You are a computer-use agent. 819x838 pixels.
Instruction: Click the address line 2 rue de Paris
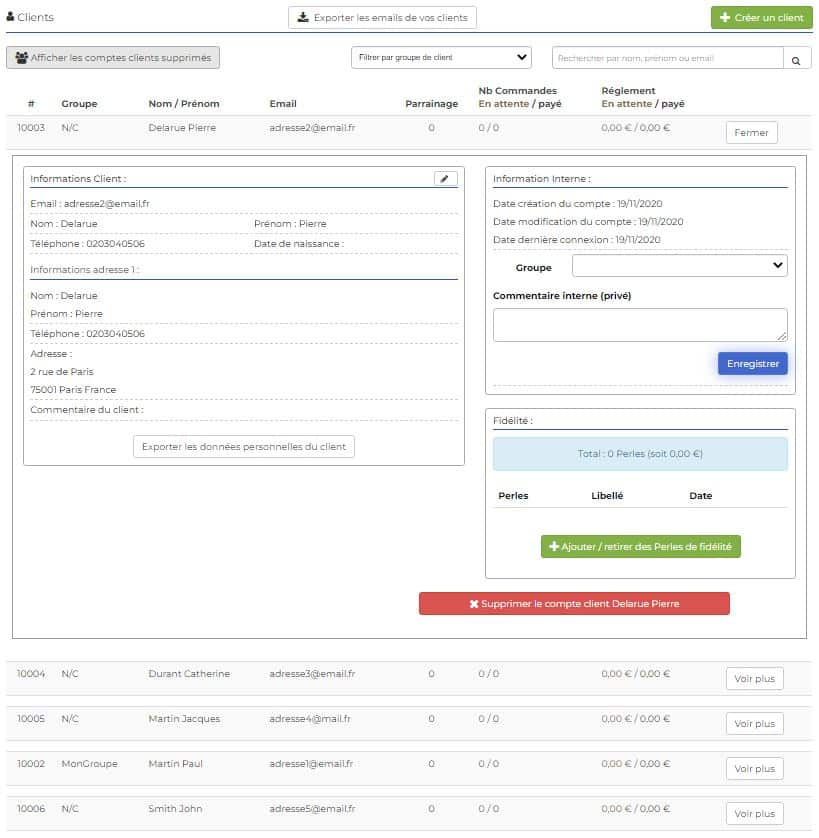click(61, 371)
